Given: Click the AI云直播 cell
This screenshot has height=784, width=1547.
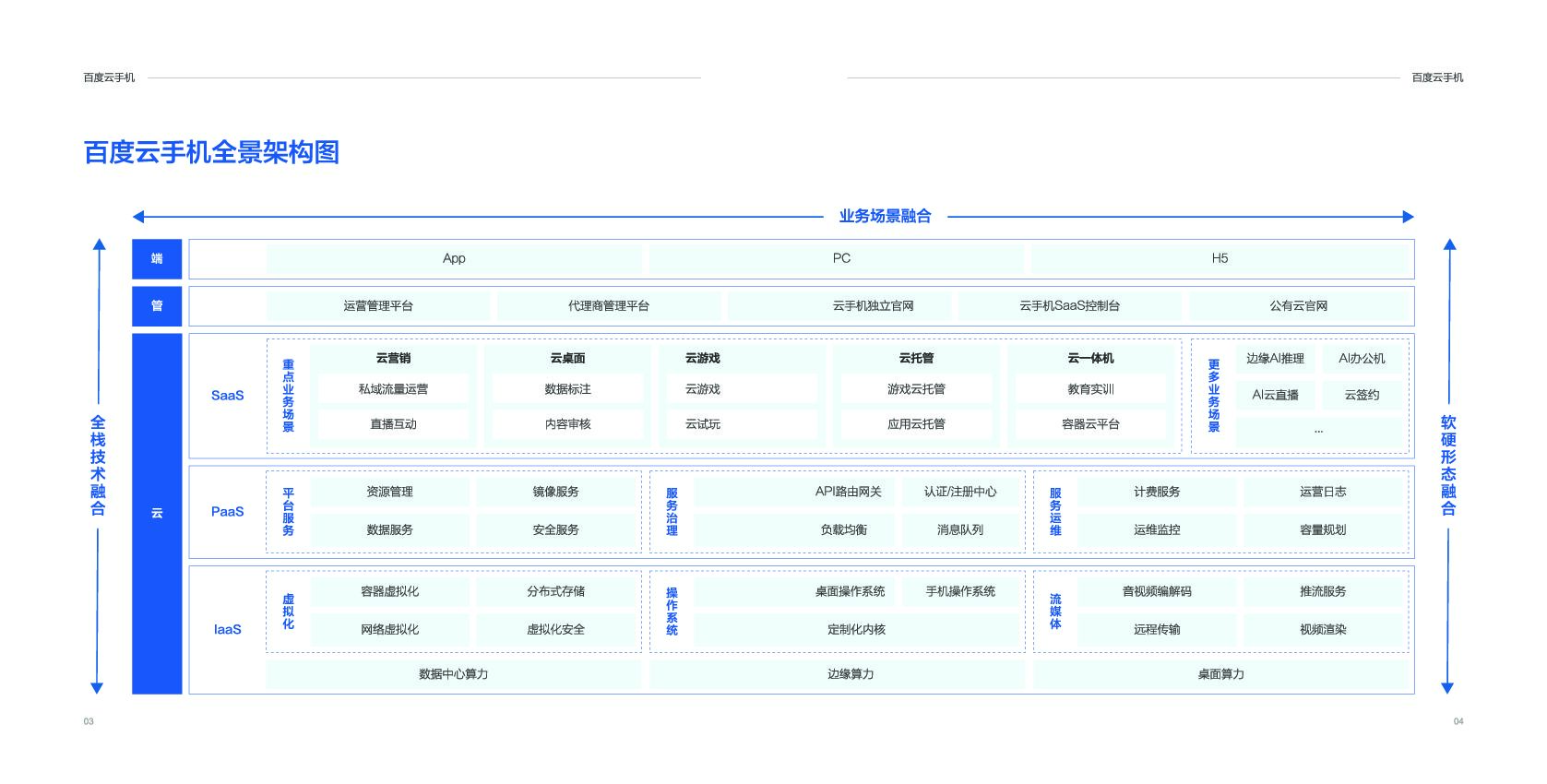Looking at the screenshot, I should 1275,395.
